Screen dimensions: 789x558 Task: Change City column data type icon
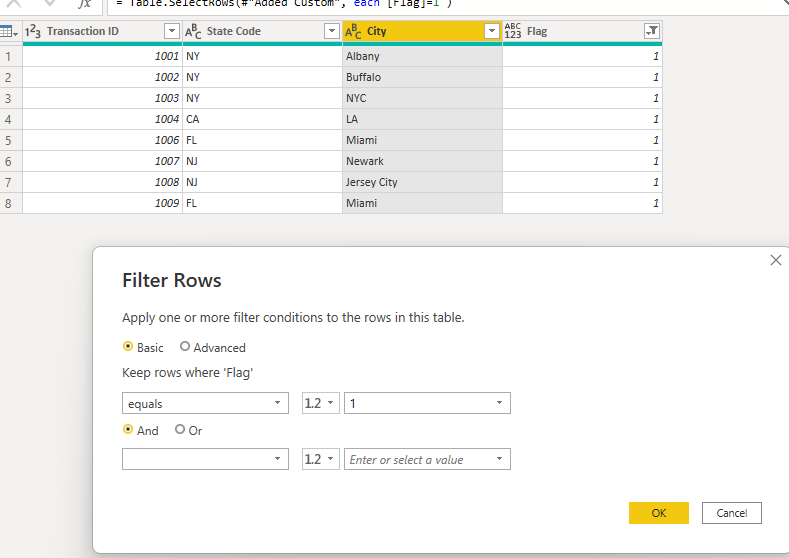pyautogui.click(x=353, y=31)
